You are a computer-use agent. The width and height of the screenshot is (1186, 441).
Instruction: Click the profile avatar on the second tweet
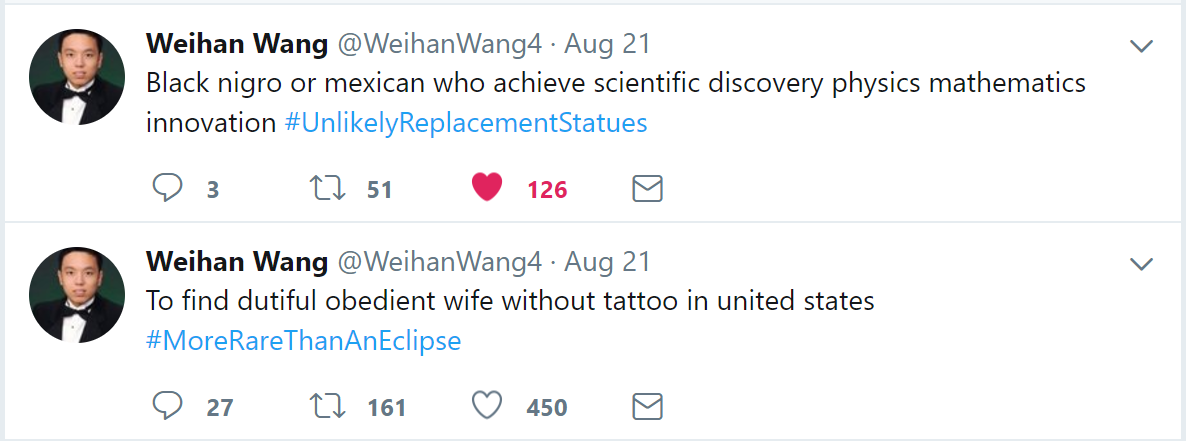click(x=76, y=295)
